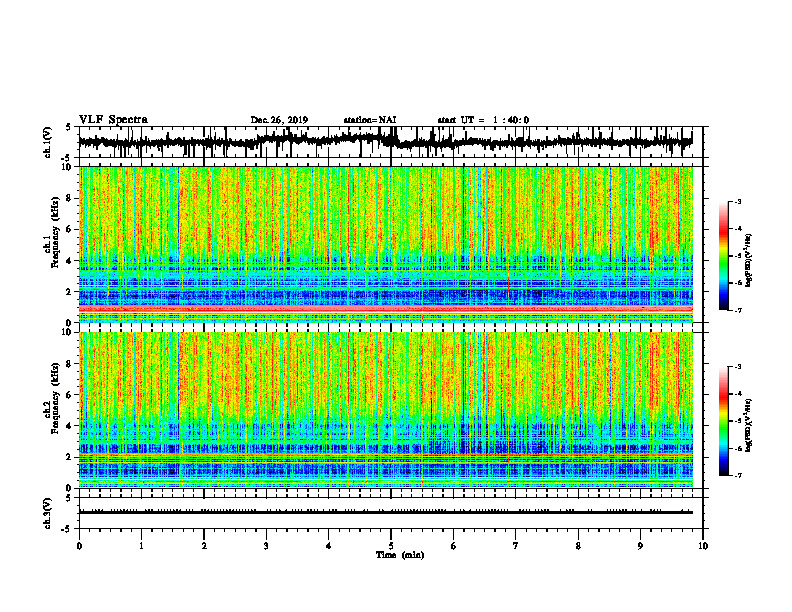Image resolution: width=792 pixels, height=612 pixels.
Task: Click the ch.3 voltage trace panel
Action: tap(391, 513)
